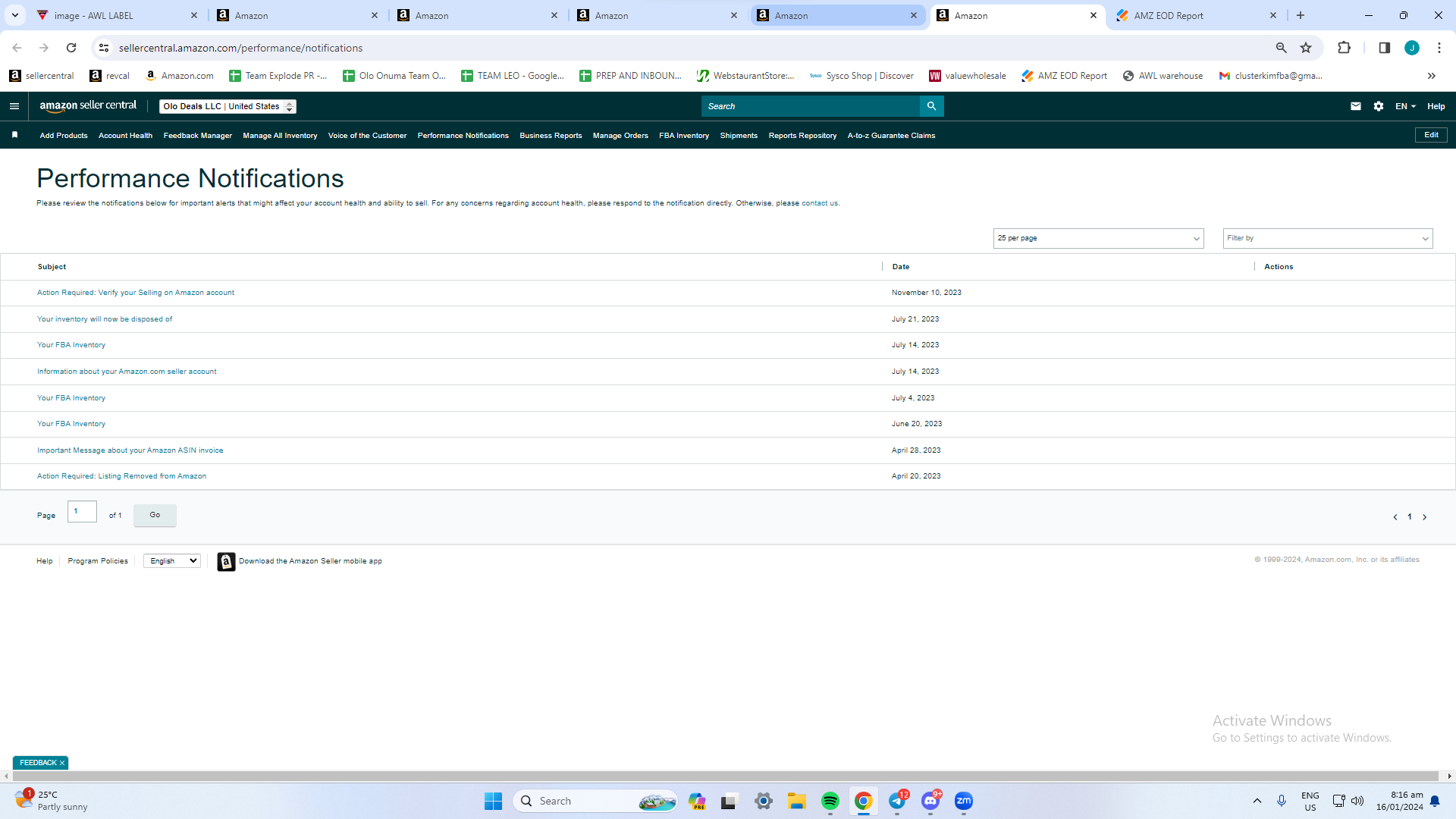
Task: Click the Amazon Seller mobile app icon
Action: (226, 561)
